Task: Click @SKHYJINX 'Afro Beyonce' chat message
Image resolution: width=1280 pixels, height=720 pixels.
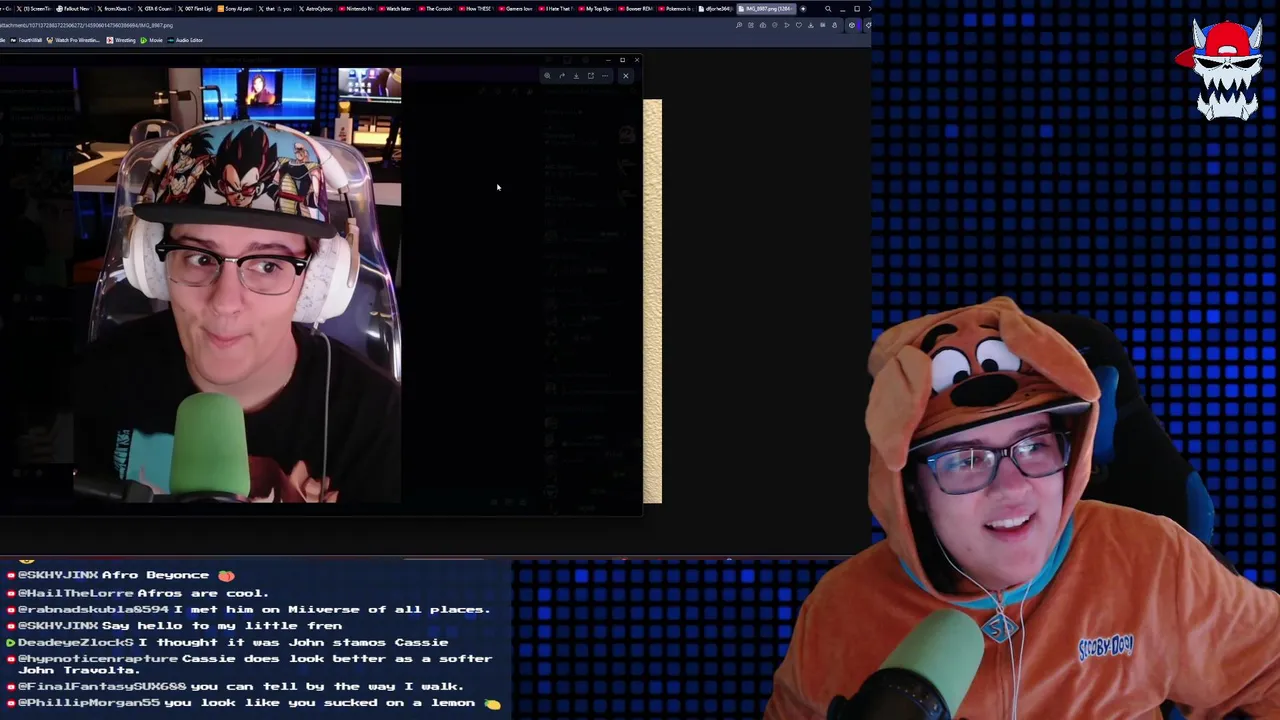Action: point(121,575)
